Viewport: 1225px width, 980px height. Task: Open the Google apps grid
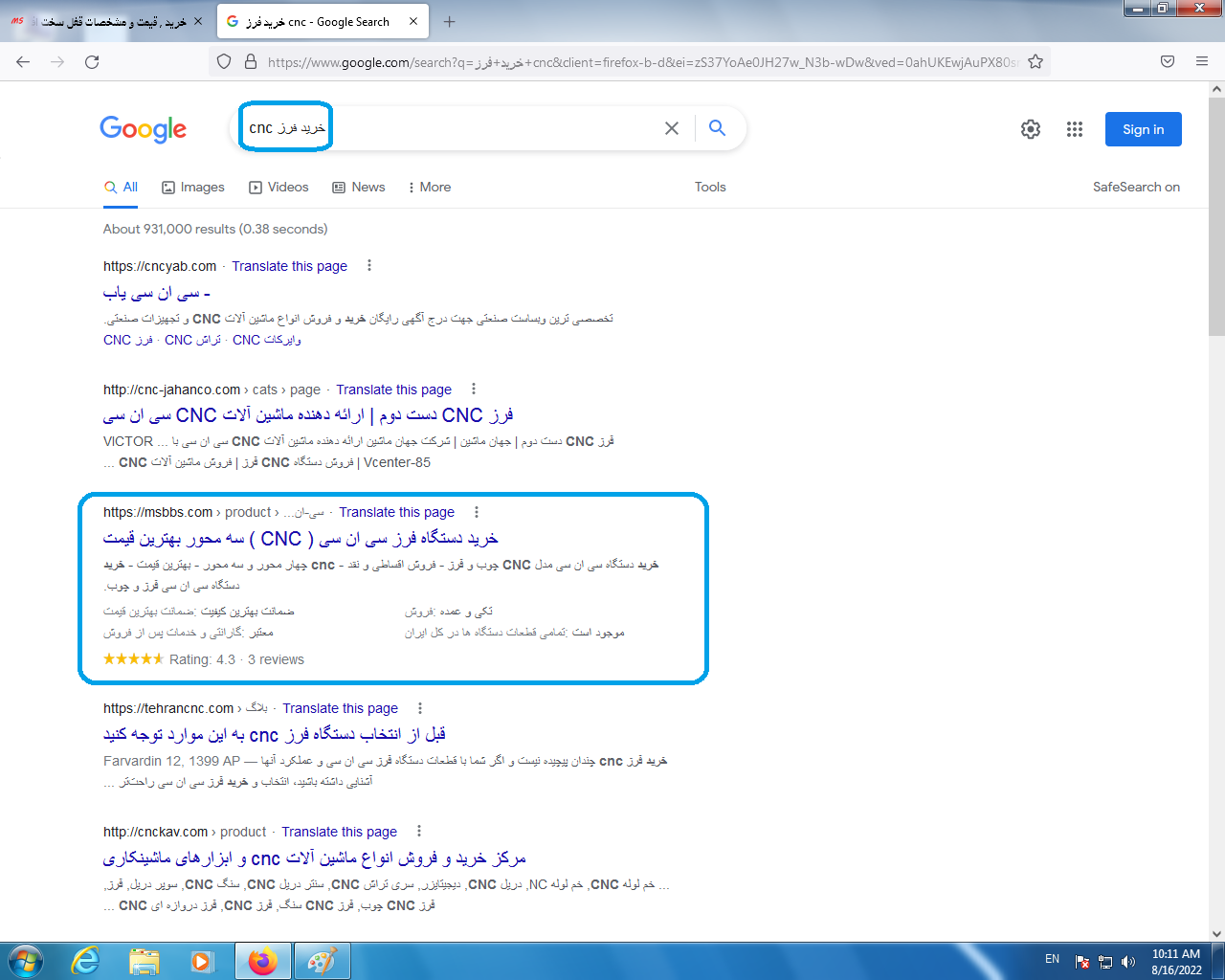click(x=1075, y=129)
